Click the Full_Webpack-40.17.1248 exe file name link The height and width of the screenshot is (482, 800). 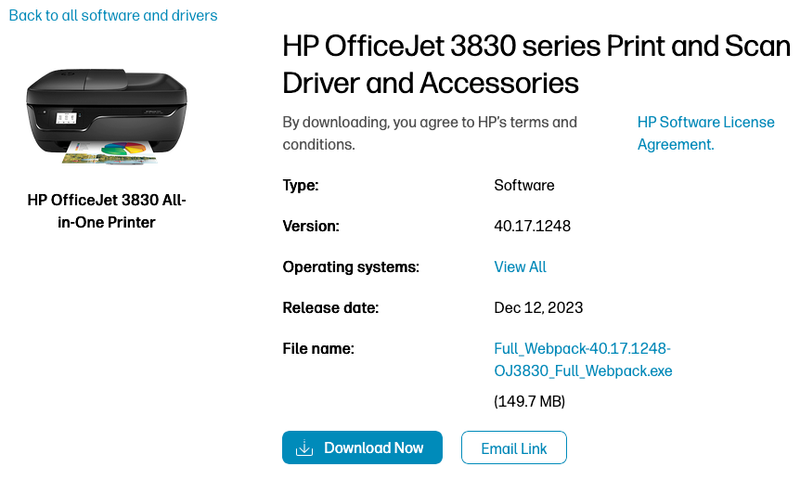(x=583, y=360)
